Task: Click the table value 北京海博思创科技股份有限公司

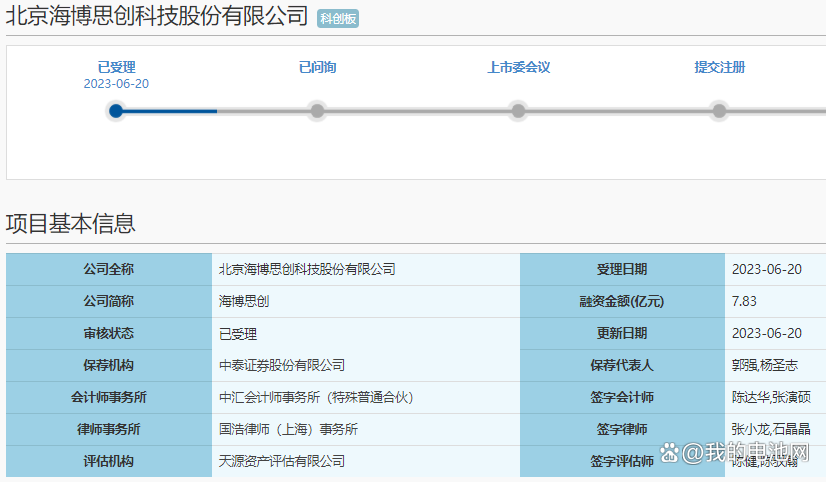Action: point(307,269)
